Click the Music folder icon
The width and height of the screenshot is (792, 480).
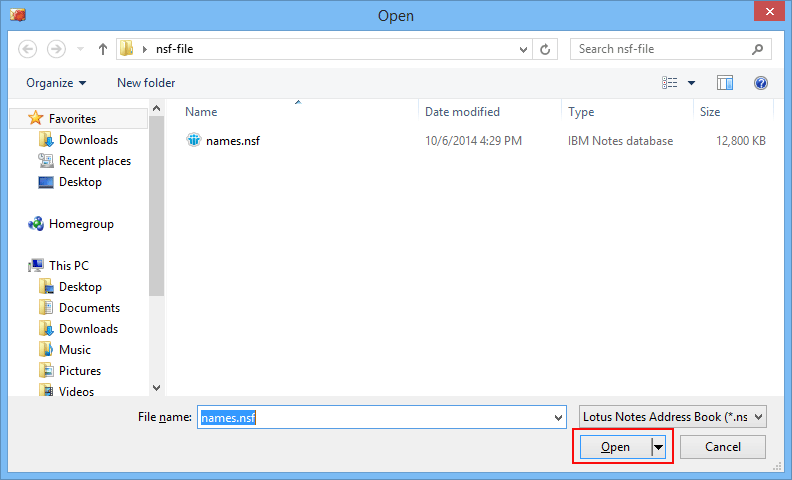tap(46, 349)
